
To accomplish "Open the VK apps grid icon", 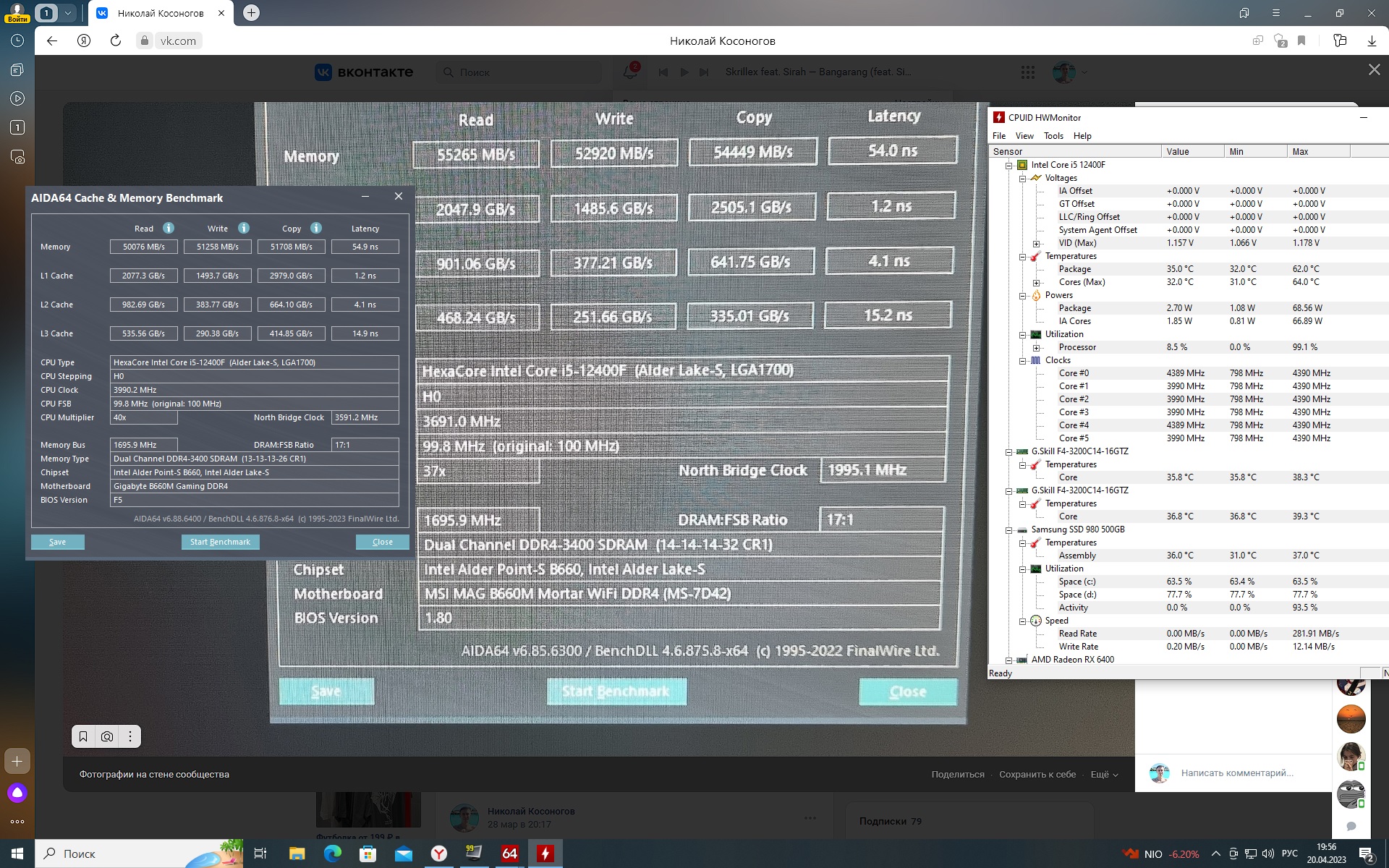I will [1028, 72].
